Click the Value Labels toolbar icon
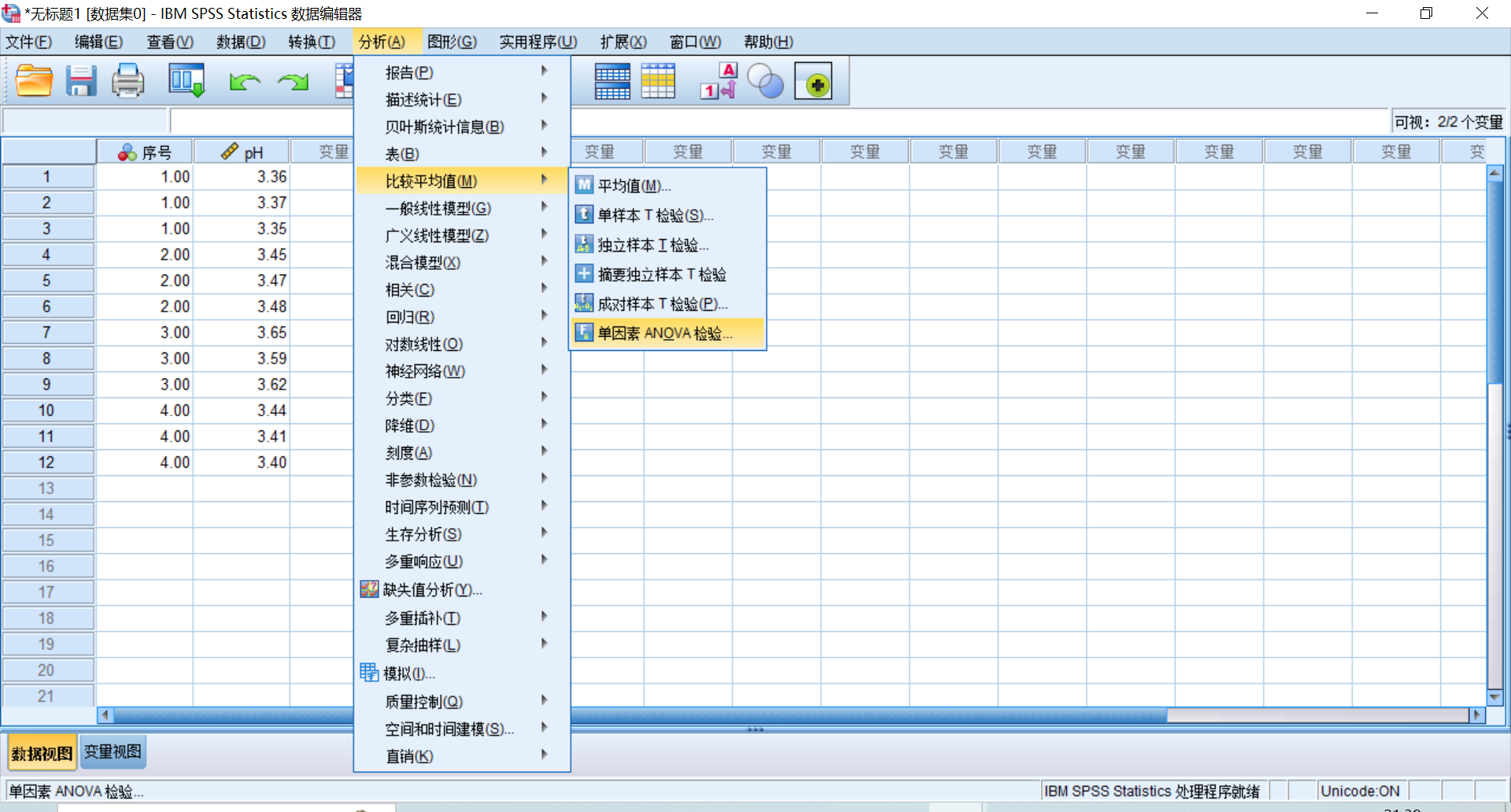This screenshot has width=1511, height=812. pos(718,82)
